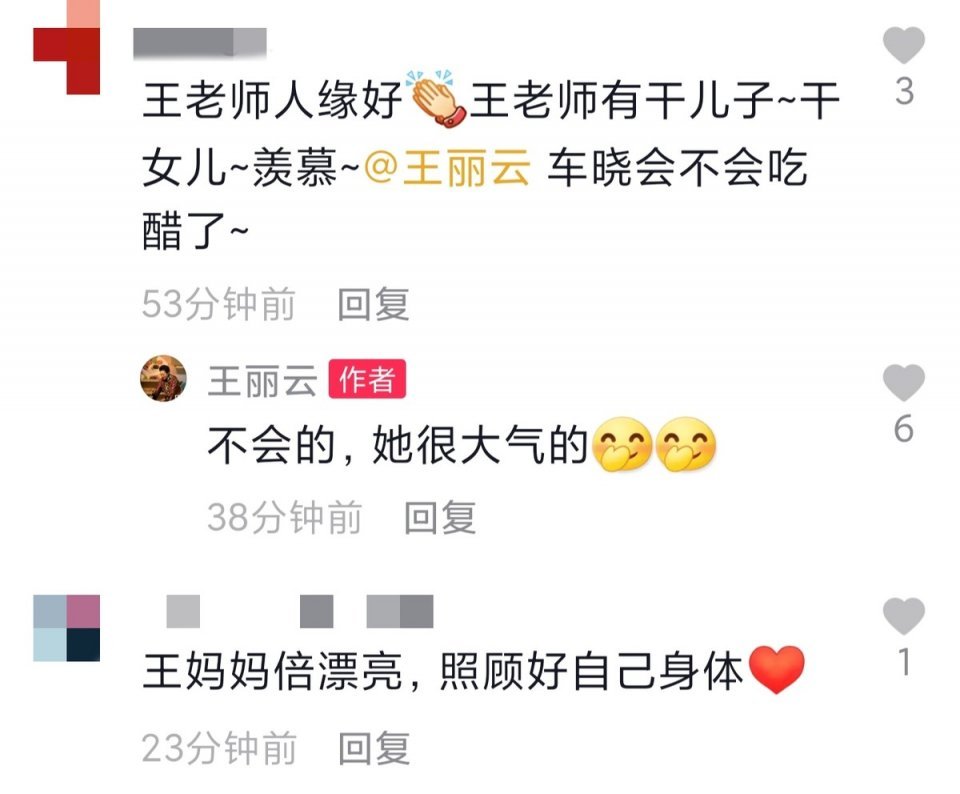Screen dimensions: 960x794
Task: Reply to the comment posted 23分钟前
Action: pos(374,747)
